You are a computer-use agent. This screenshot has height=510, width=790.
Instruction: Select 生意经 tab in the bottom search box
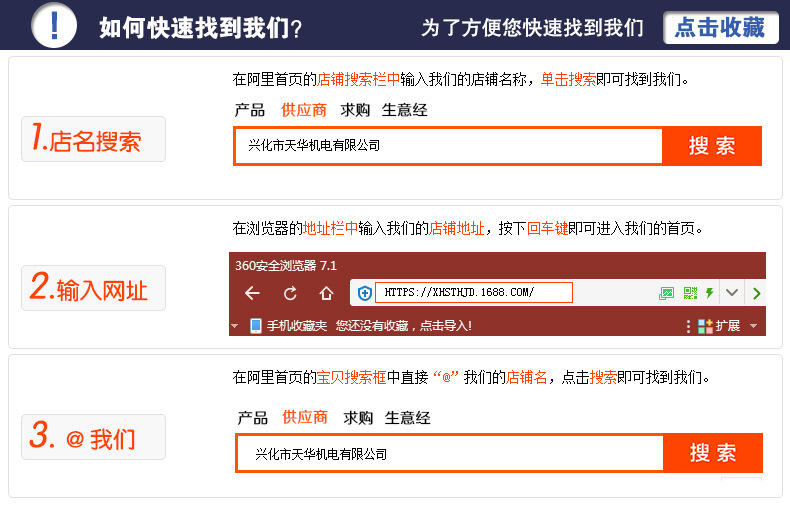[408, 418]
